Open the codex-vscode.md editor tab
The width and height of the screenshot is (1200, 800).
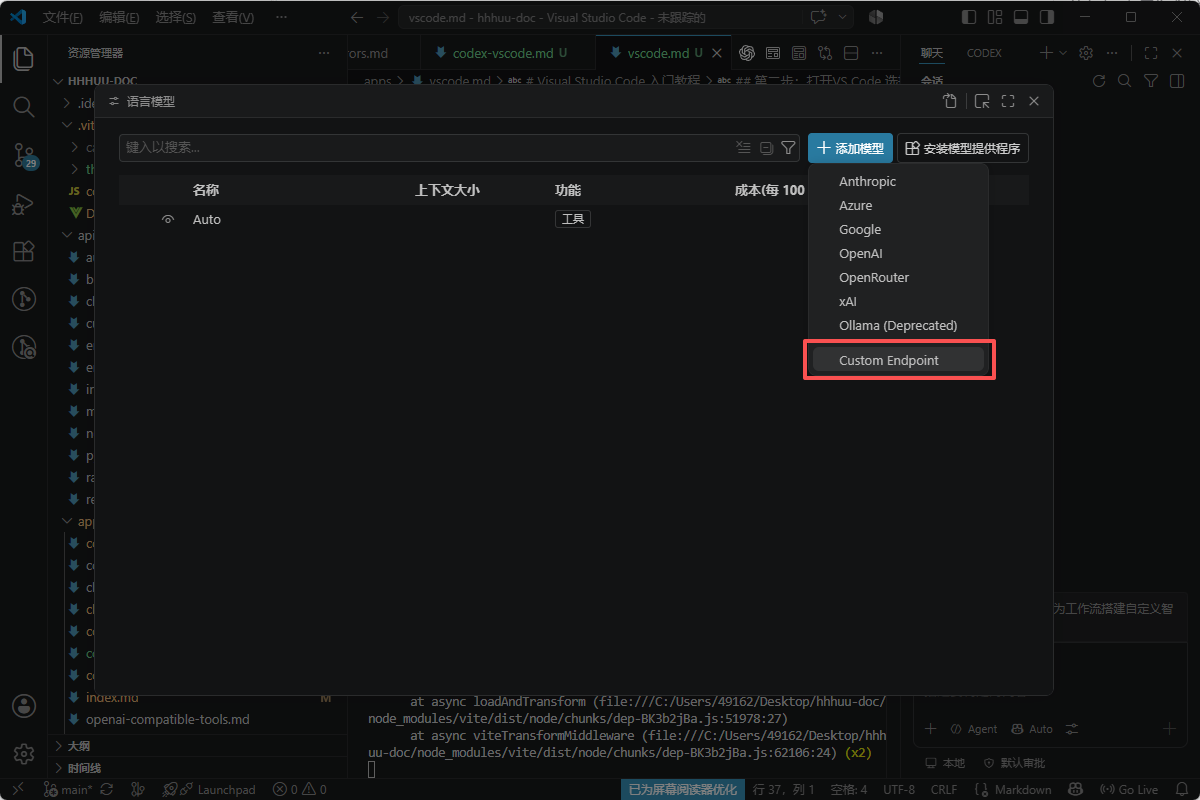click(x=509, y=53)
